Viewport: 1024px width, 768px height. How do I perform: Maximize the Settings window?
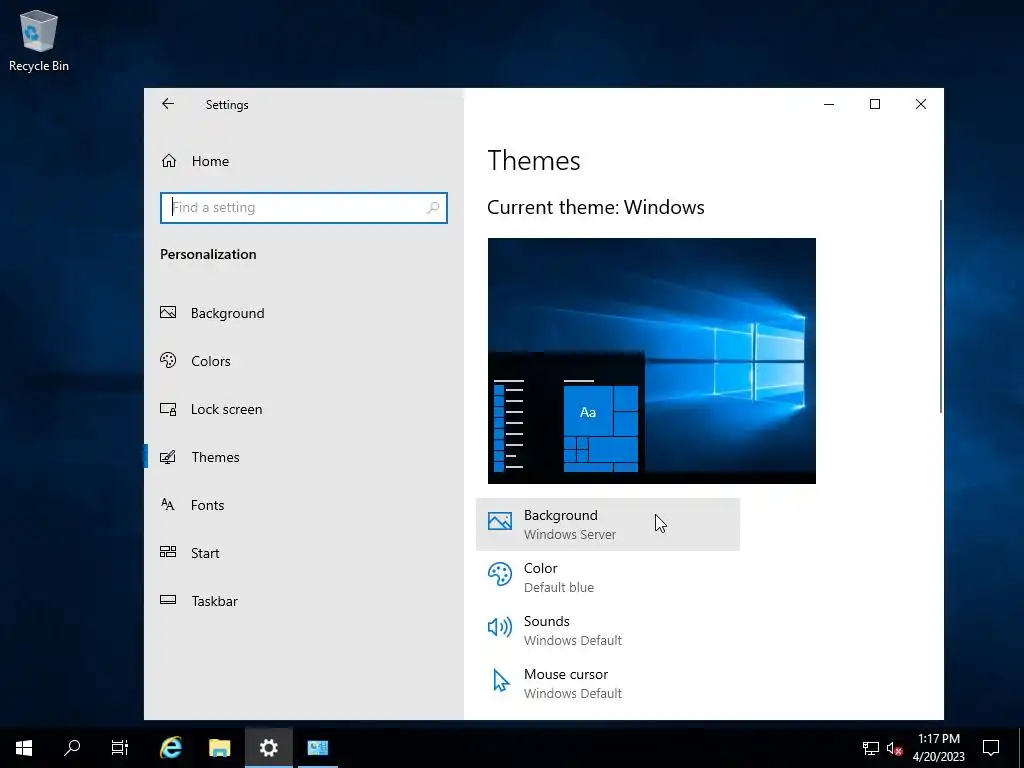tap(874, 104)
